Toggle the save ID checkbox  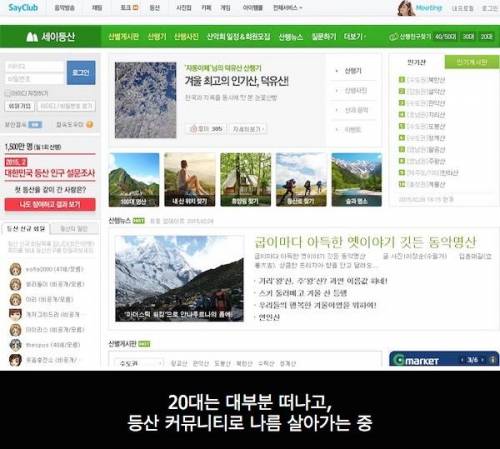point(8,93)
